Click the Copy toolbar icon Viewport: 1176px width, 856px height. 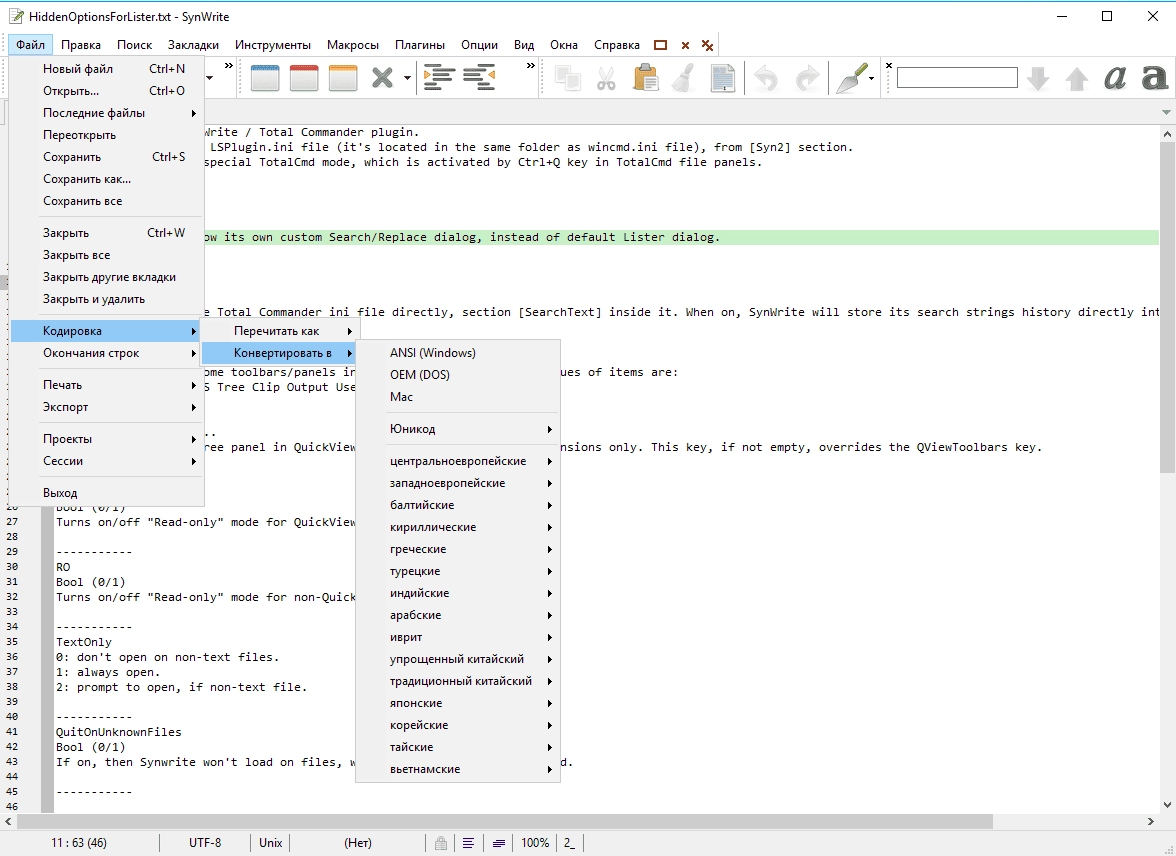point(568,78)
